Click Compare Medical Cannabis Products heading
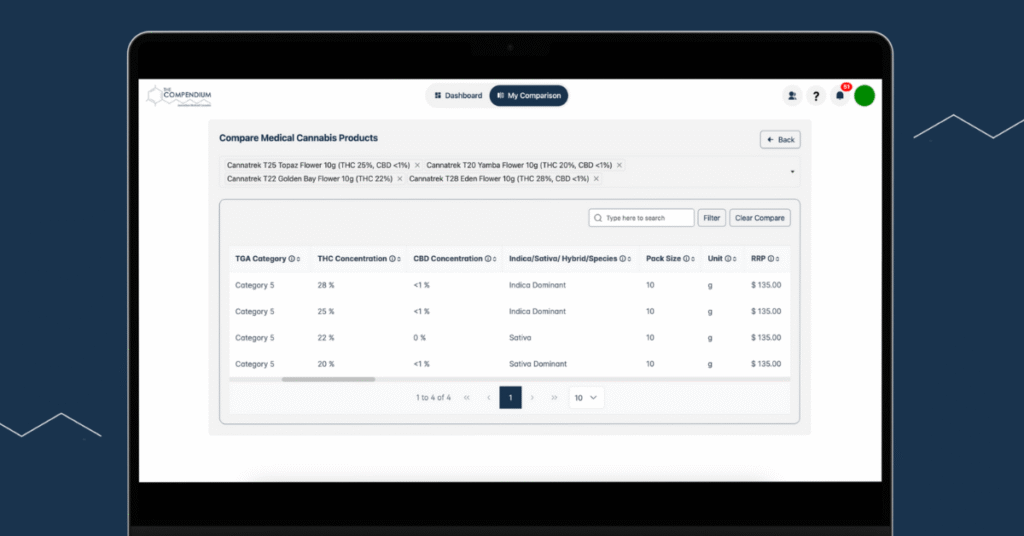The height and width of the screenshot is (536, 1024). click(x=298, y=138)
